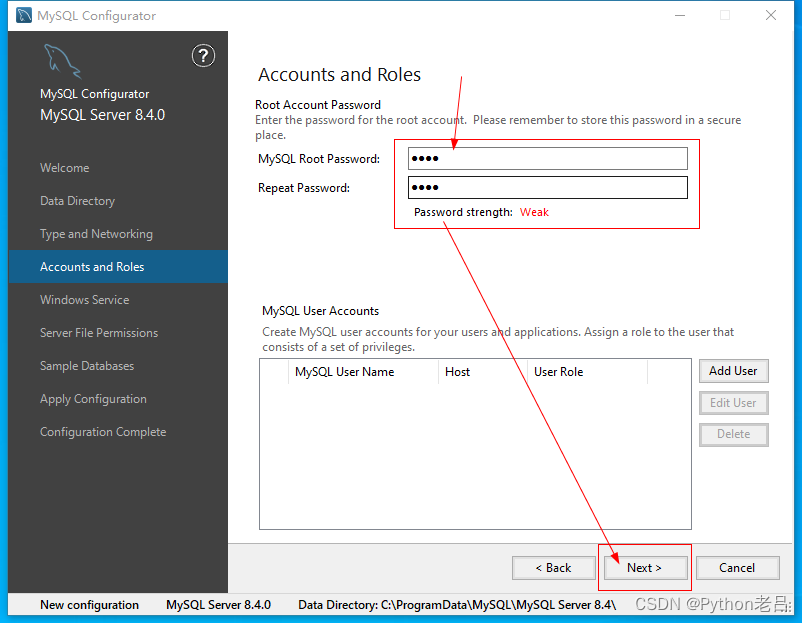Open the Sample Databases step
The height and width of the screenshot is (623, 802).
pyautogui.click(x=88, y=365)
